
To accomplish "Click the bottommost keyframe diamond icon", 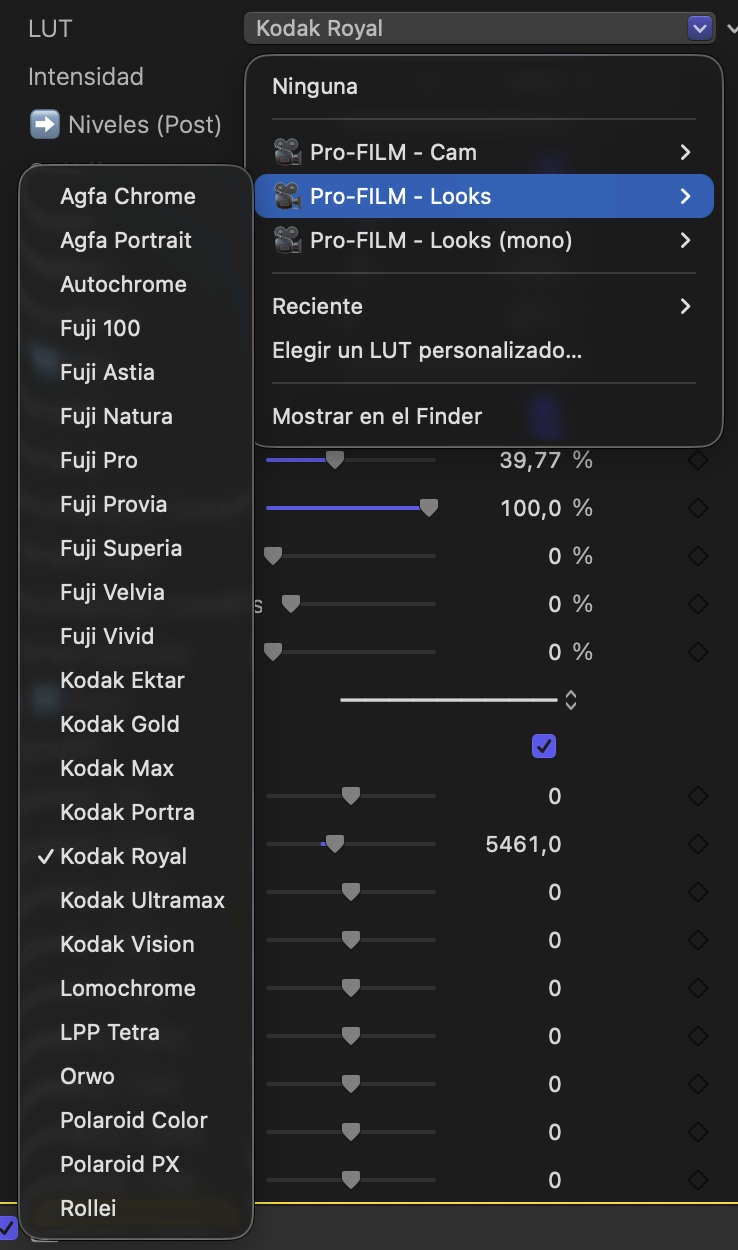I will point(697,1180).
